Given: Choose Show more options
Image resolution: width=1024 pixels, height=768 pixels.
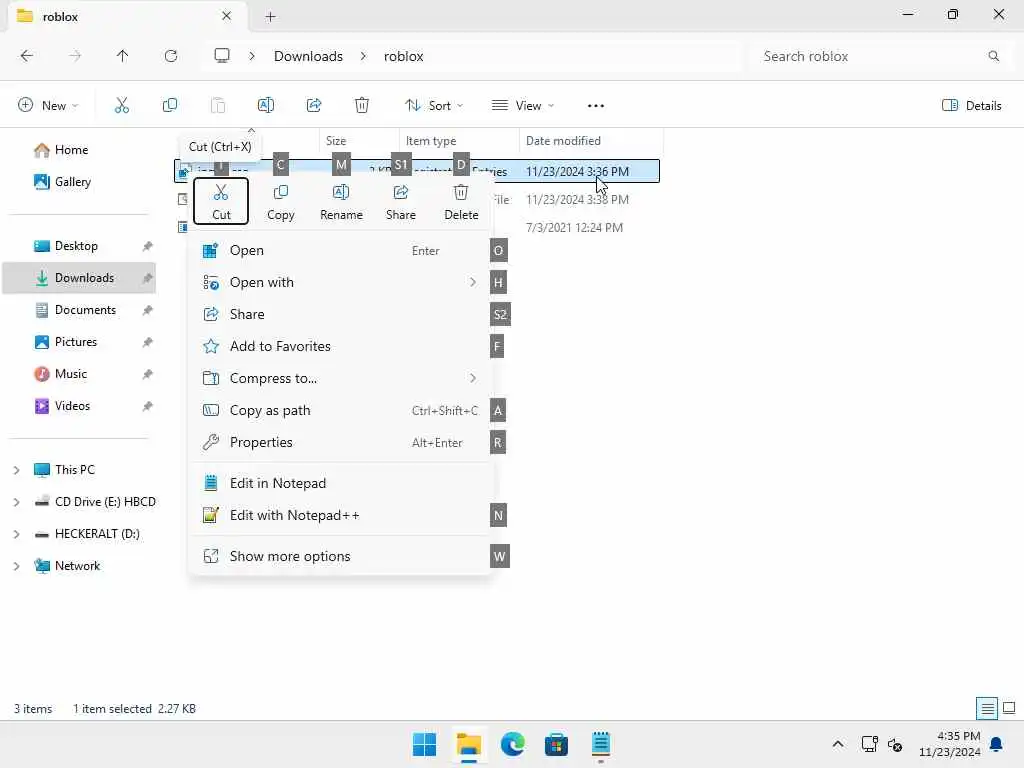Looking at the screenshot, I should [340, 556].
